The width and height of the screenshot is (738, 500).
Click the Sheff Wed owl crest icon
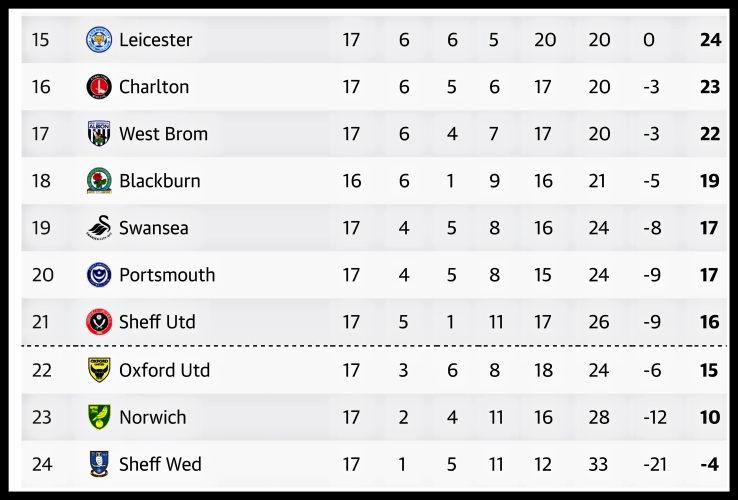click(x=99, y=464)
